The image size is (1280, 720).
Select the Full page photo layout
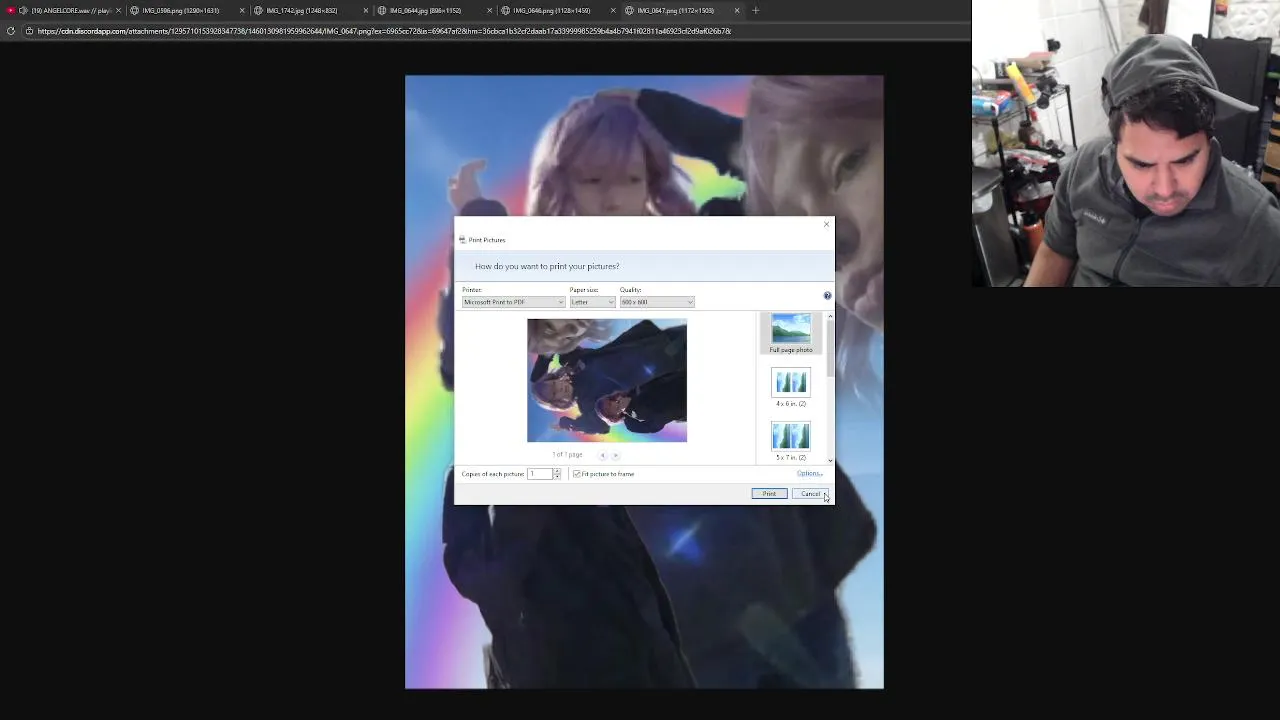(x=791, y=333)
